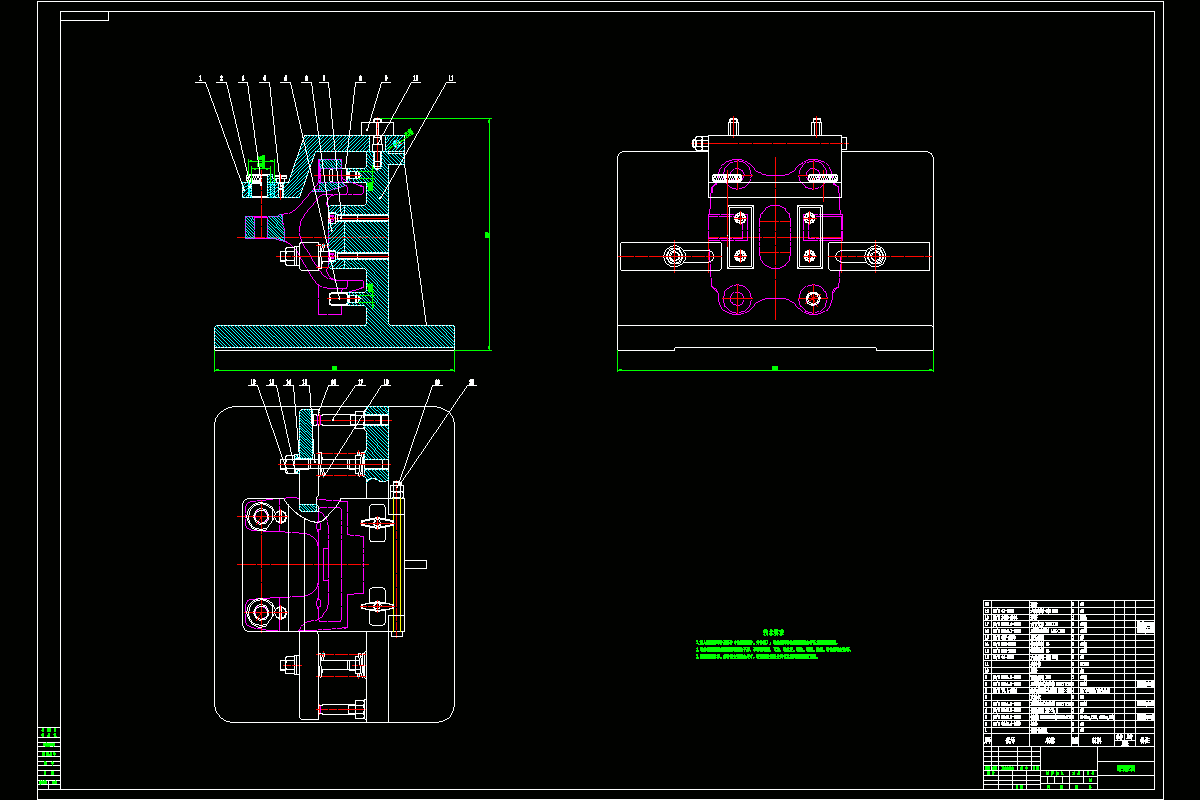The height and width of the screenshot is (800, 1200).
Task: Click the hatched base plate in section view
Action: [x=334, y=337]
